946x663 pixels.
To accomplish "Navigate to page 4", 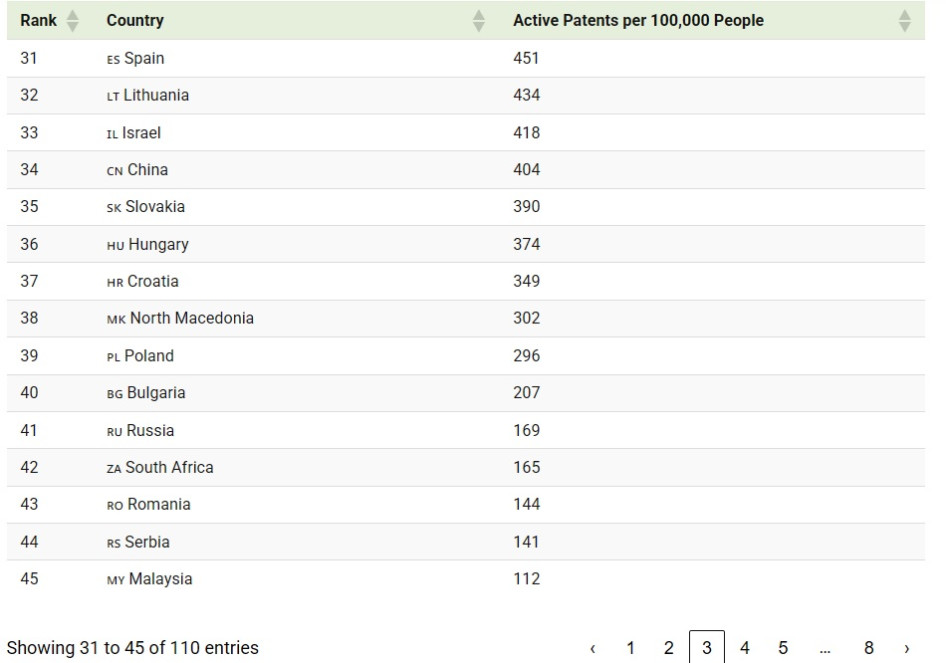I will click(745, 648).
